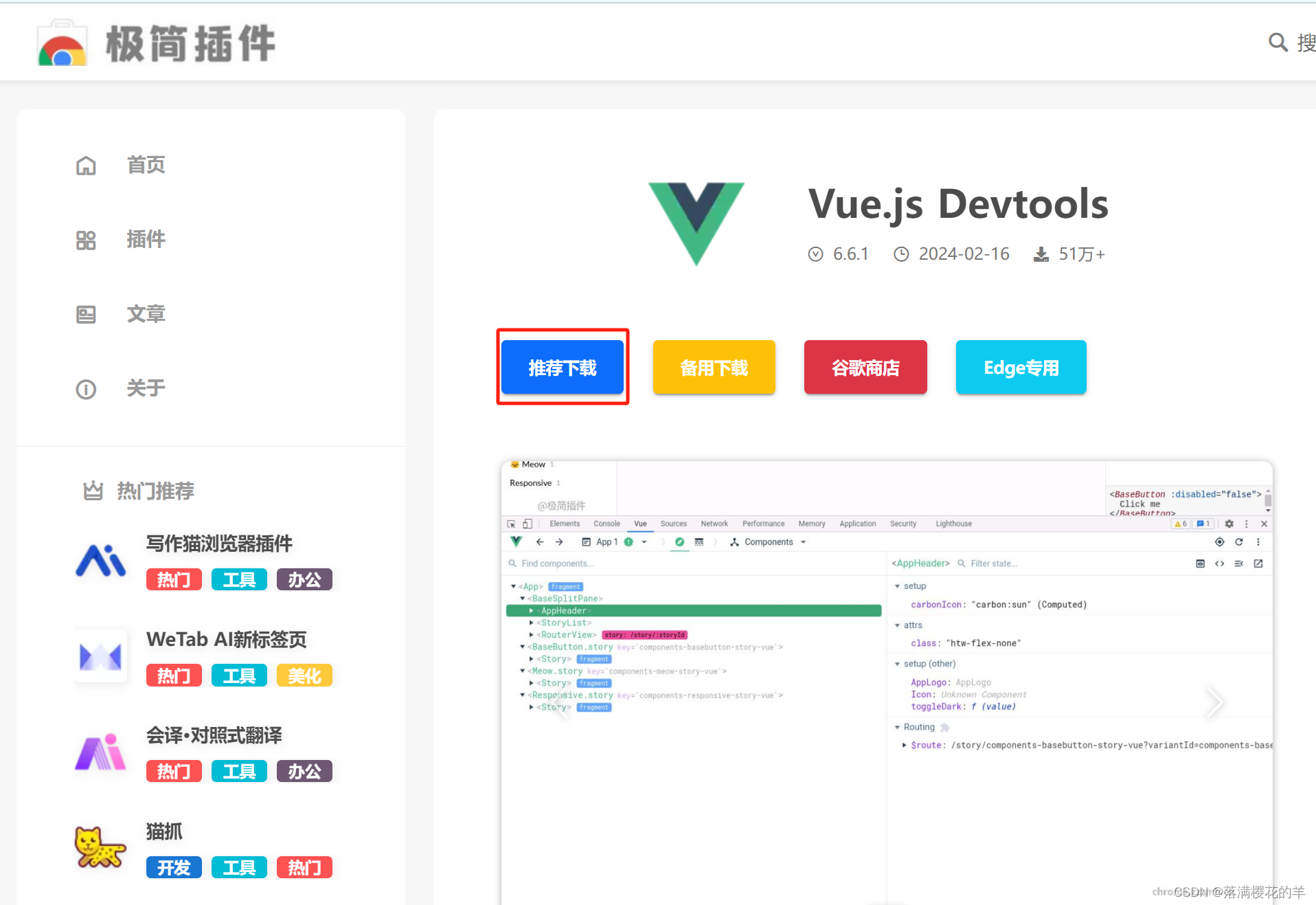Image resolution: width=1316 pixels, height=905 pixels.
Task: Open the WeTab AI新标签页 plugin icon
Action: click(101, 656)
